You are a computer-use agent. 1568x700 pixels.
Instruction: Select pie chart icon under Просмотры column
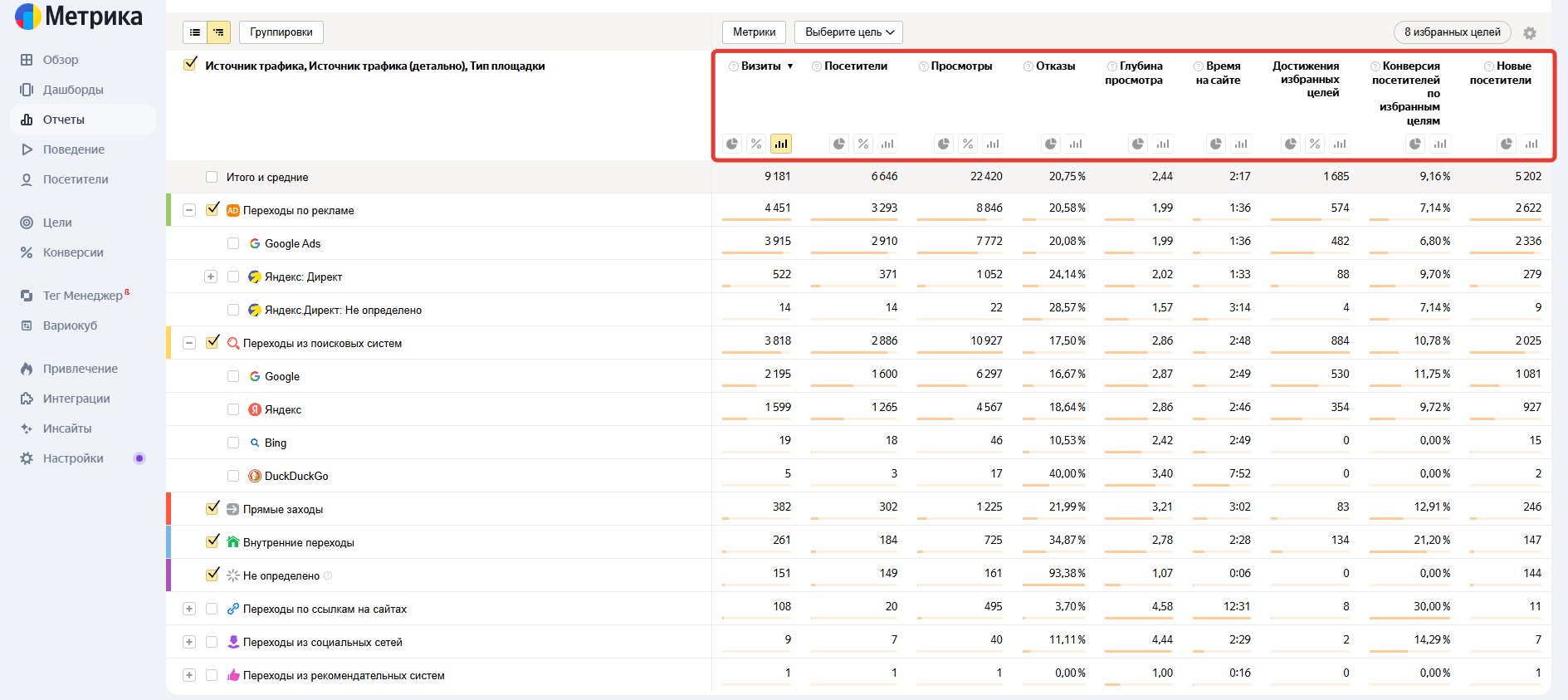pos(944,144)
